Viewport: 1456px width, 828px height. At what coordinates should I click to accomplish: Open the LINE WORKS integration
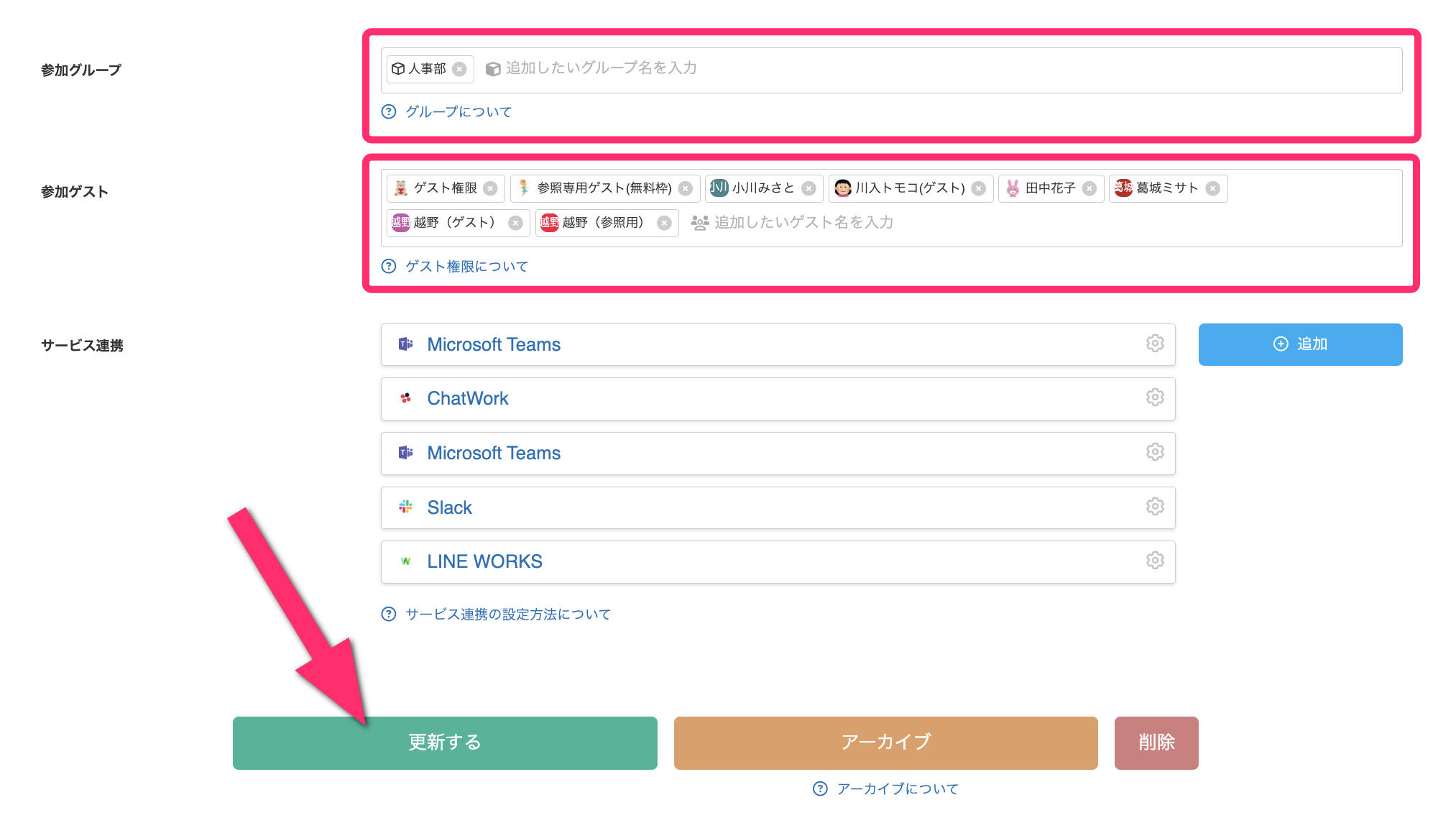(x=778, y=562)
